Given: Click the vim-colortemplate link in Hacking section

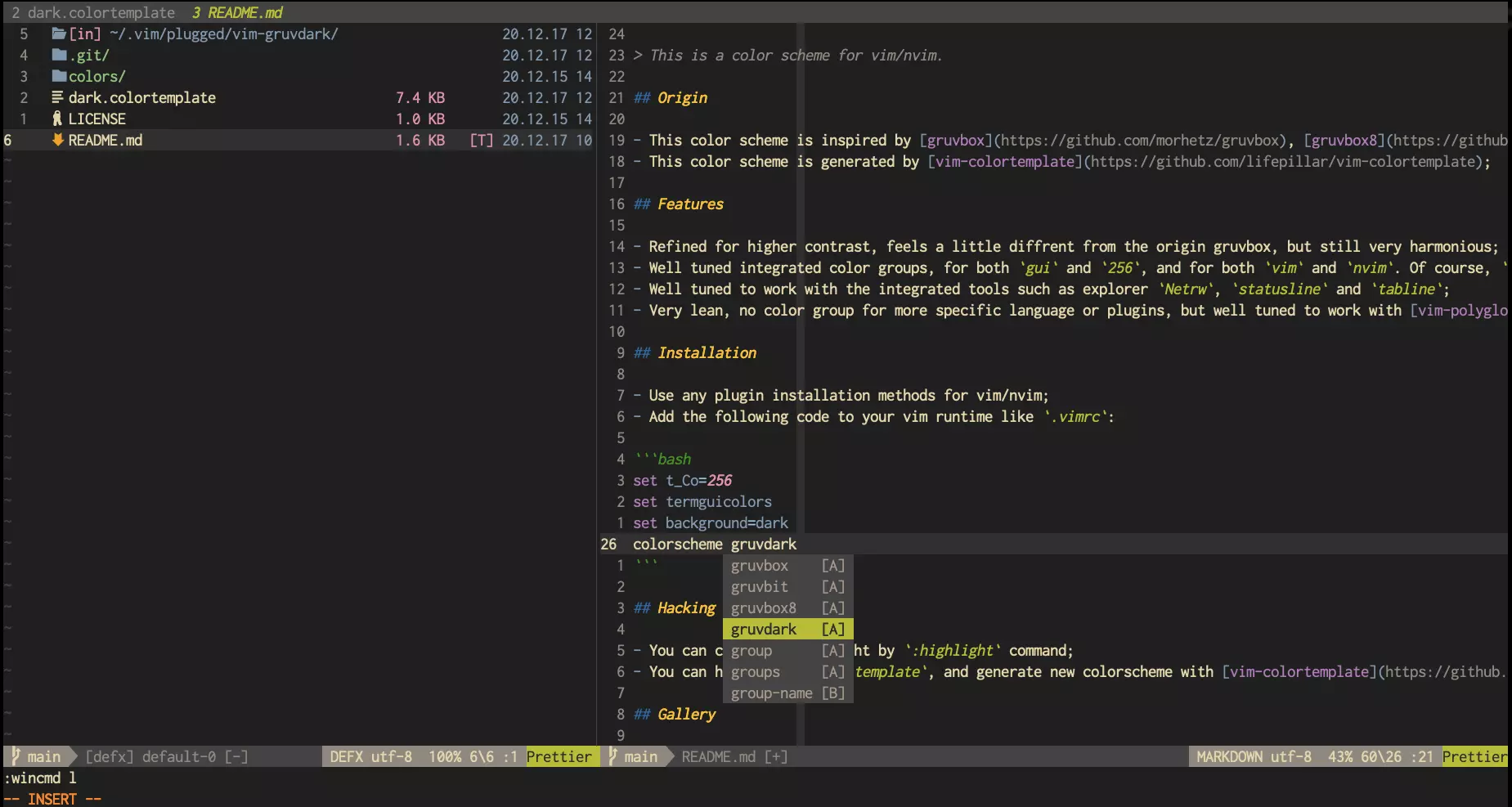Looking at the screenshot, I should 1299,672.
